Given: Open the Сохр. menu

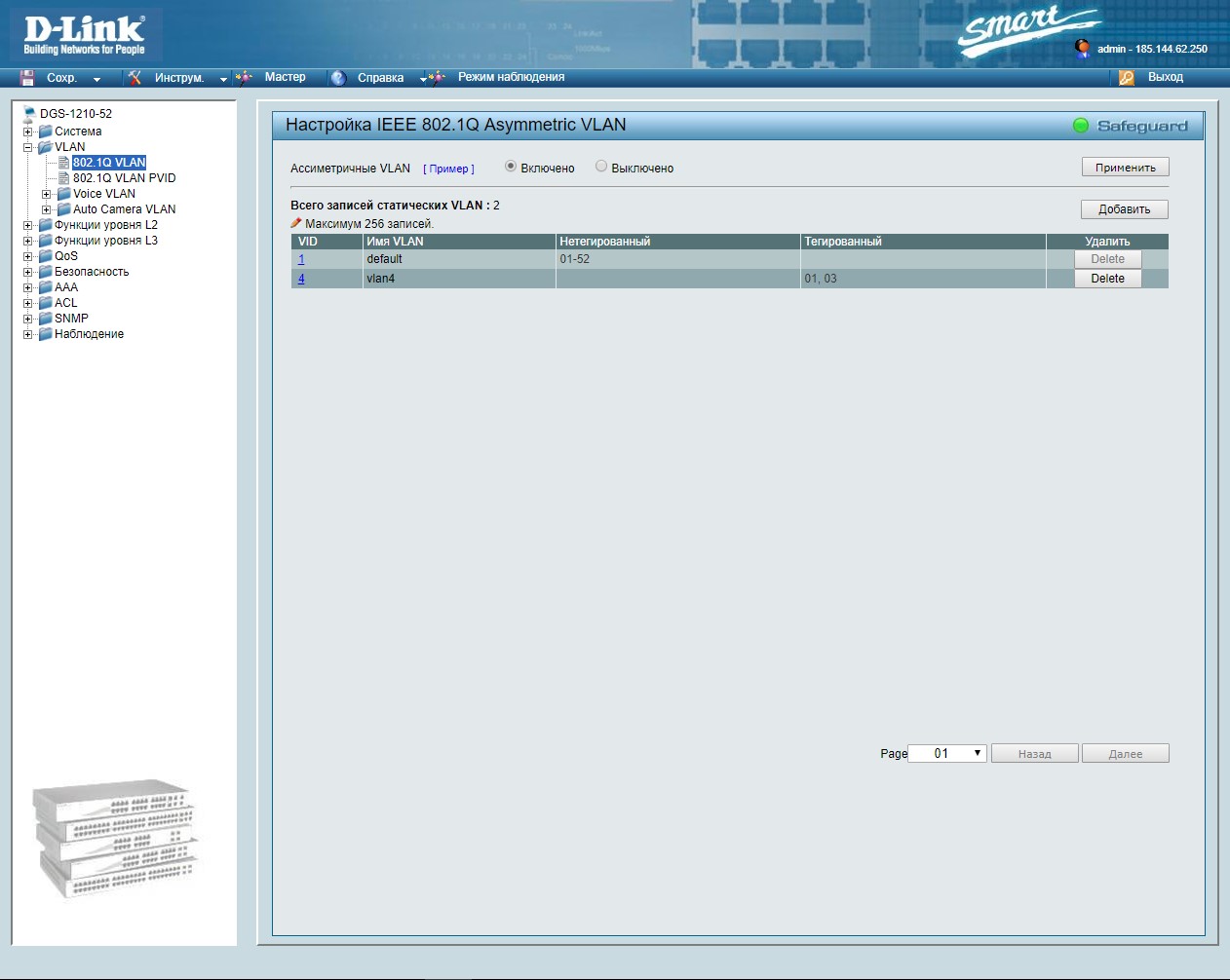Looking at the screenshot, I should pos(61,78).
